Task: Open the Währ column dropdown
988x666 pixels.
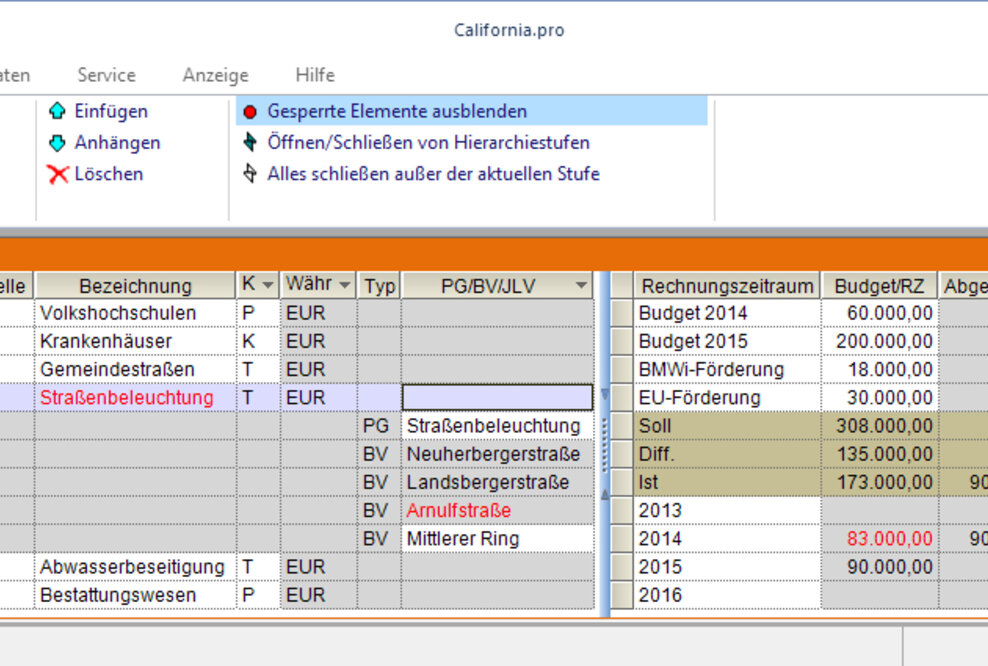Action: tap(343, 285)
